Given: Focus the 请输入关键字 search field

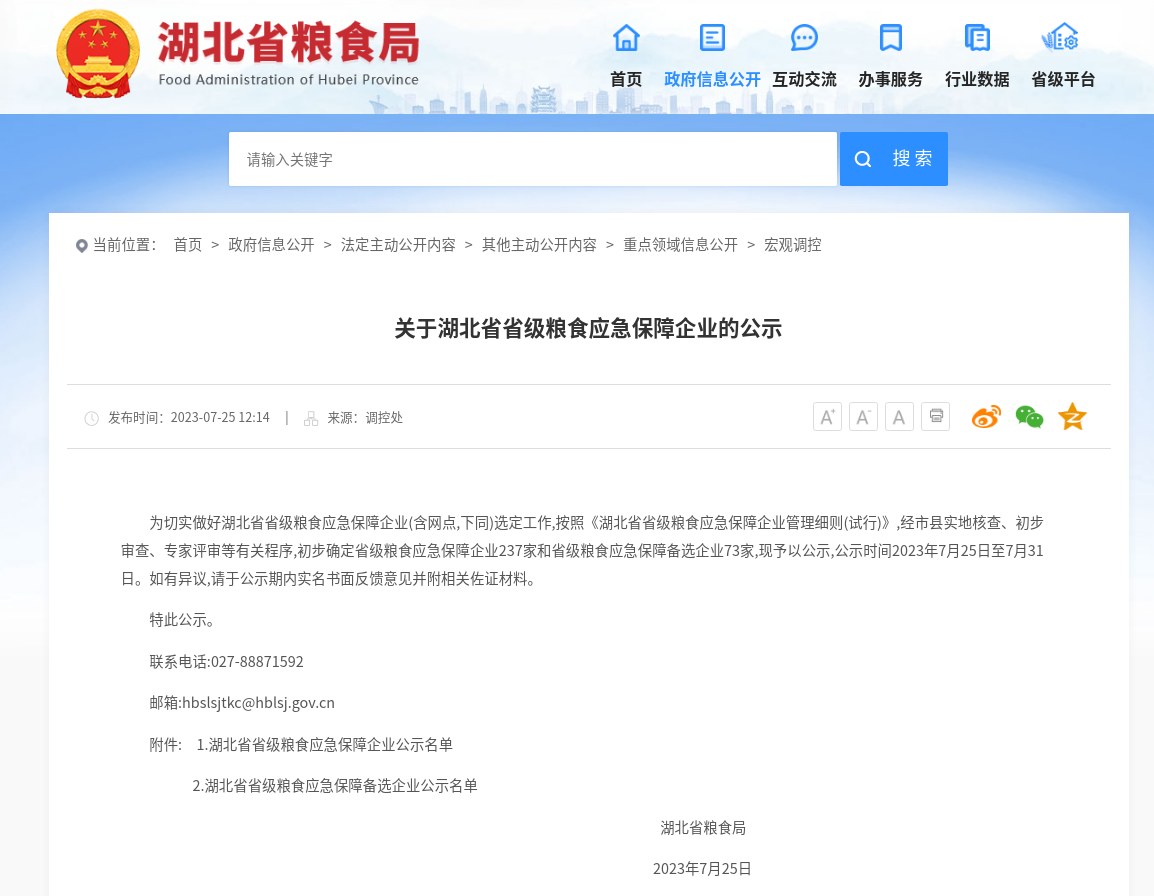Looking at the screenshot, I should click(533, 159).
